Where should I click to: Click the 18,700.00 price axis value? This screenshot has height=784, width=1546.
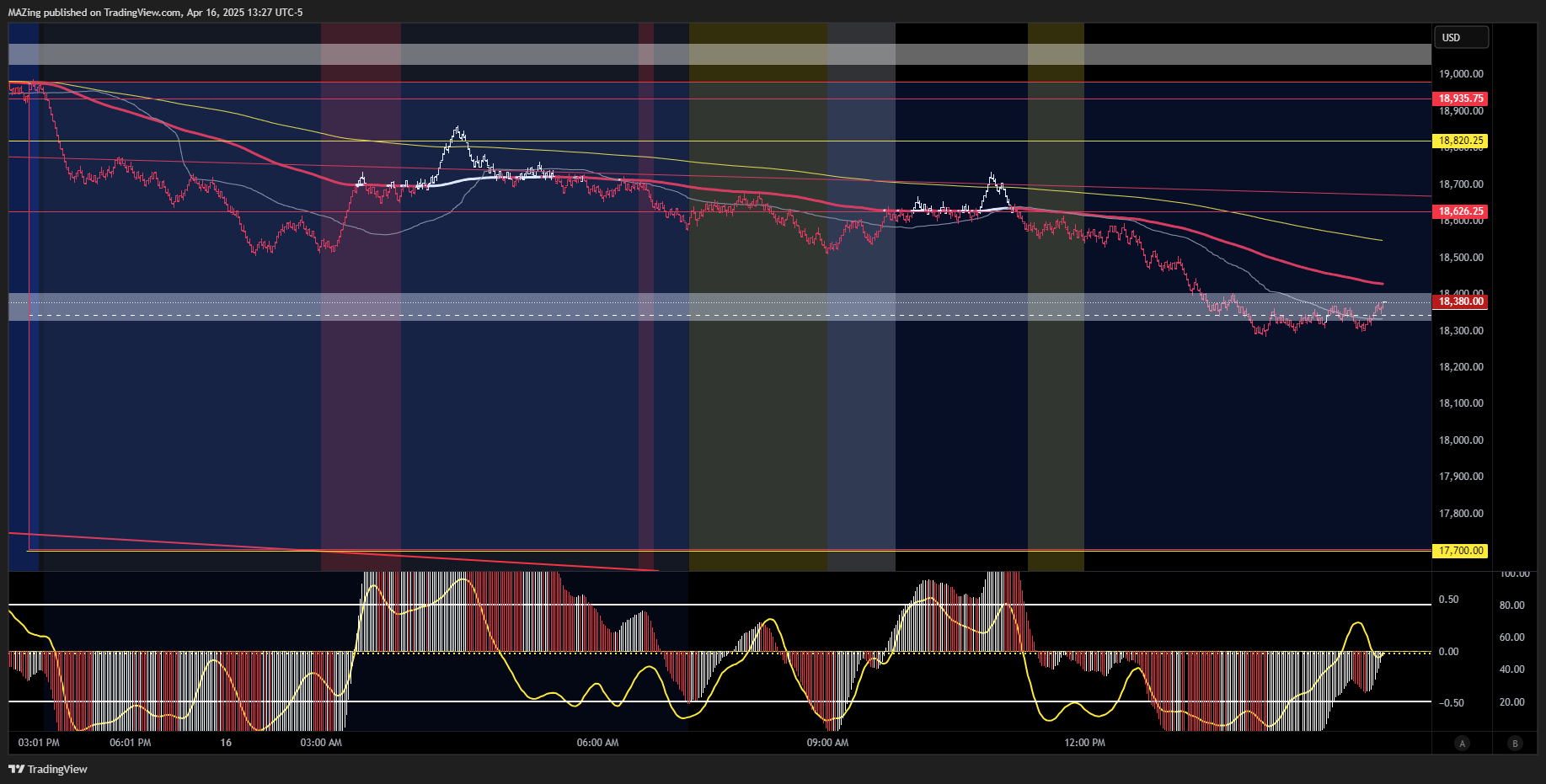coord(1461,184)
